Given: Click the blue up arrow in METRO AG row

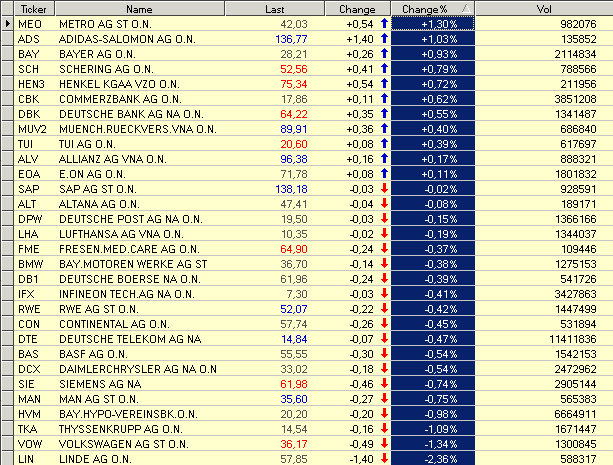Looking at the screenshot, I should tap(384, 23).
